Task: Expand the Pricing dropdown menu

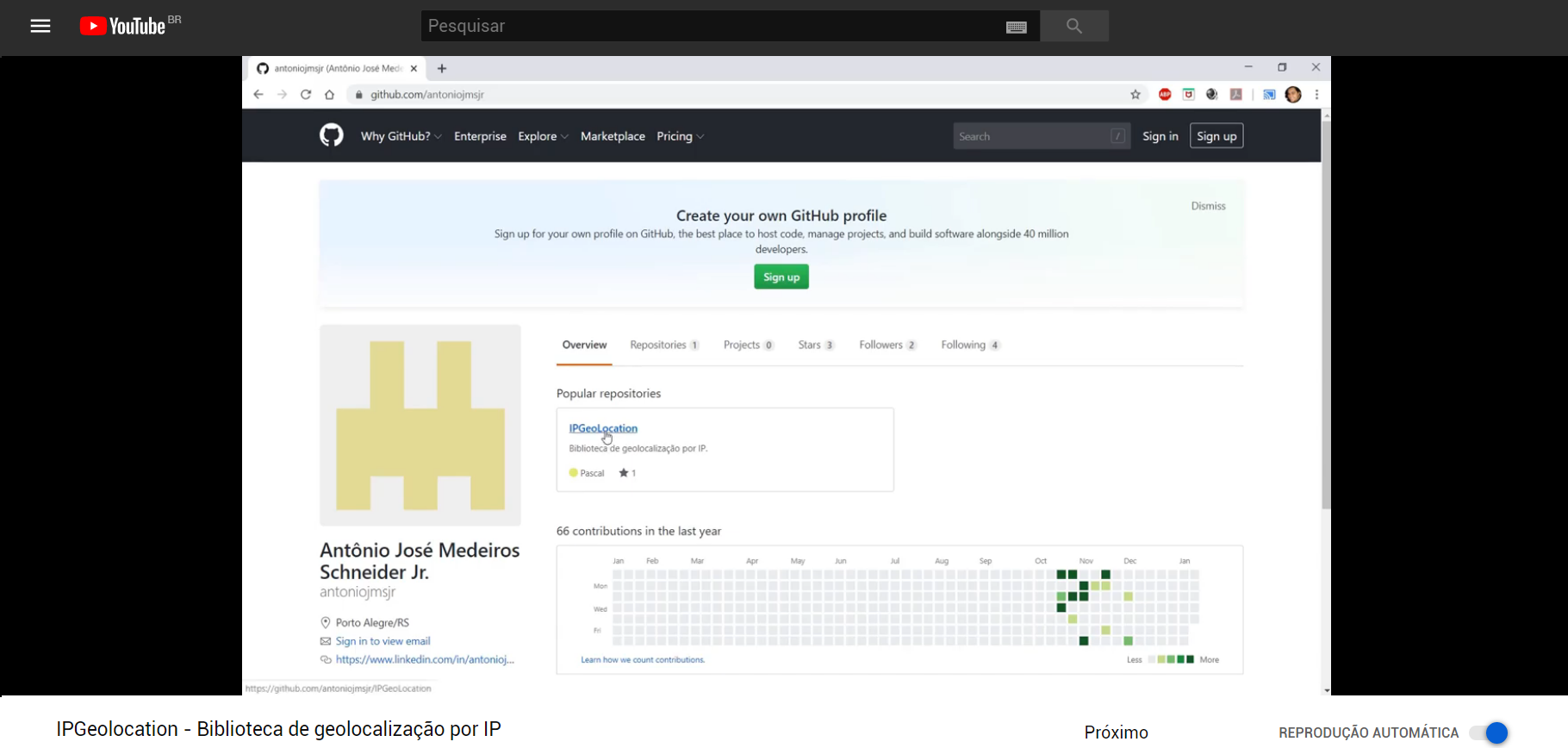Action: click(x=680, y=136)
